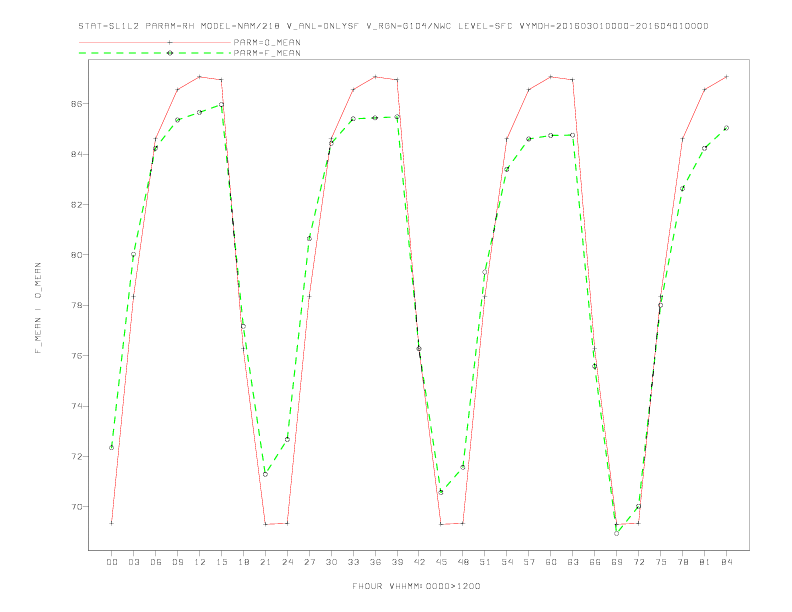Click x-axis forecast hour label 45
This screenshot has height=612, width=792.
click(x=441, y=562)
